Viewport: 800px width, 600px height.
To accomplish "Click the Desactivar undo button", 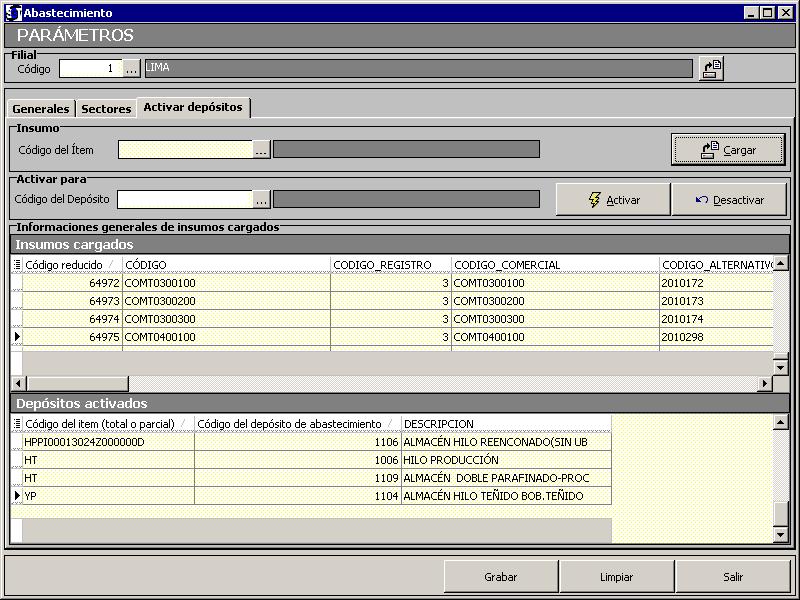I will point(729,200).
